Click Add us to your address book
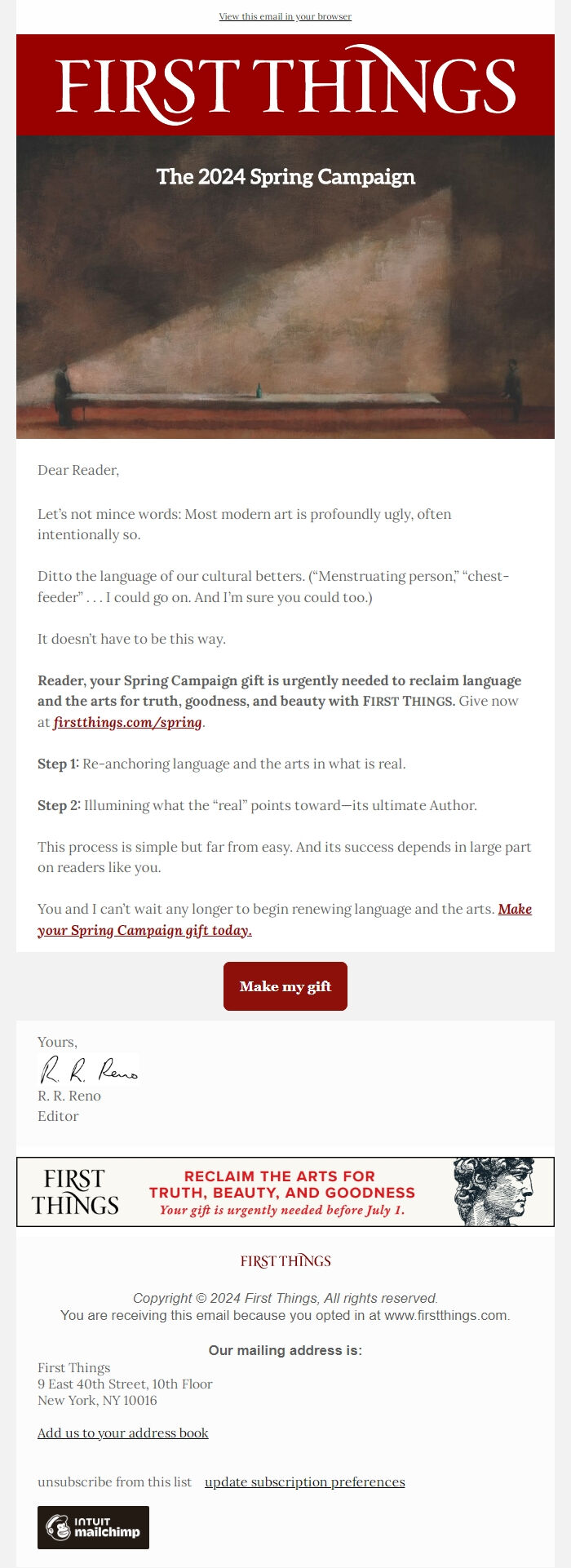 click(x=123, y=1433)
